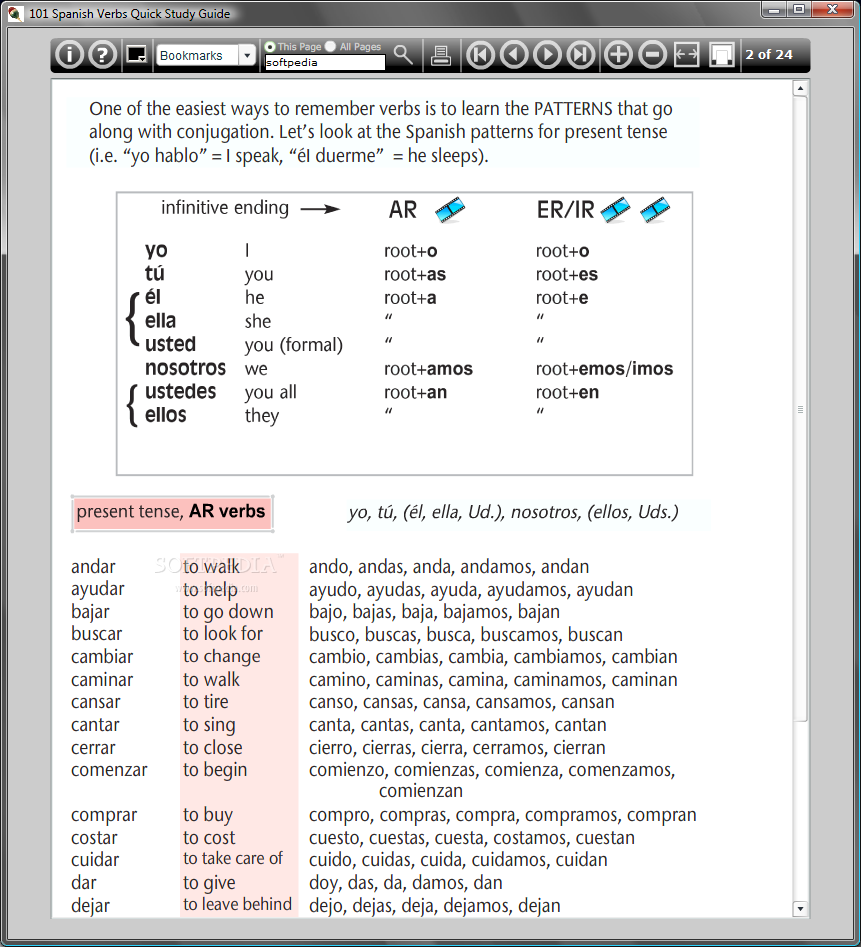Open the info (i) button
Screen dimensions: 861x947
click(69, 55)
